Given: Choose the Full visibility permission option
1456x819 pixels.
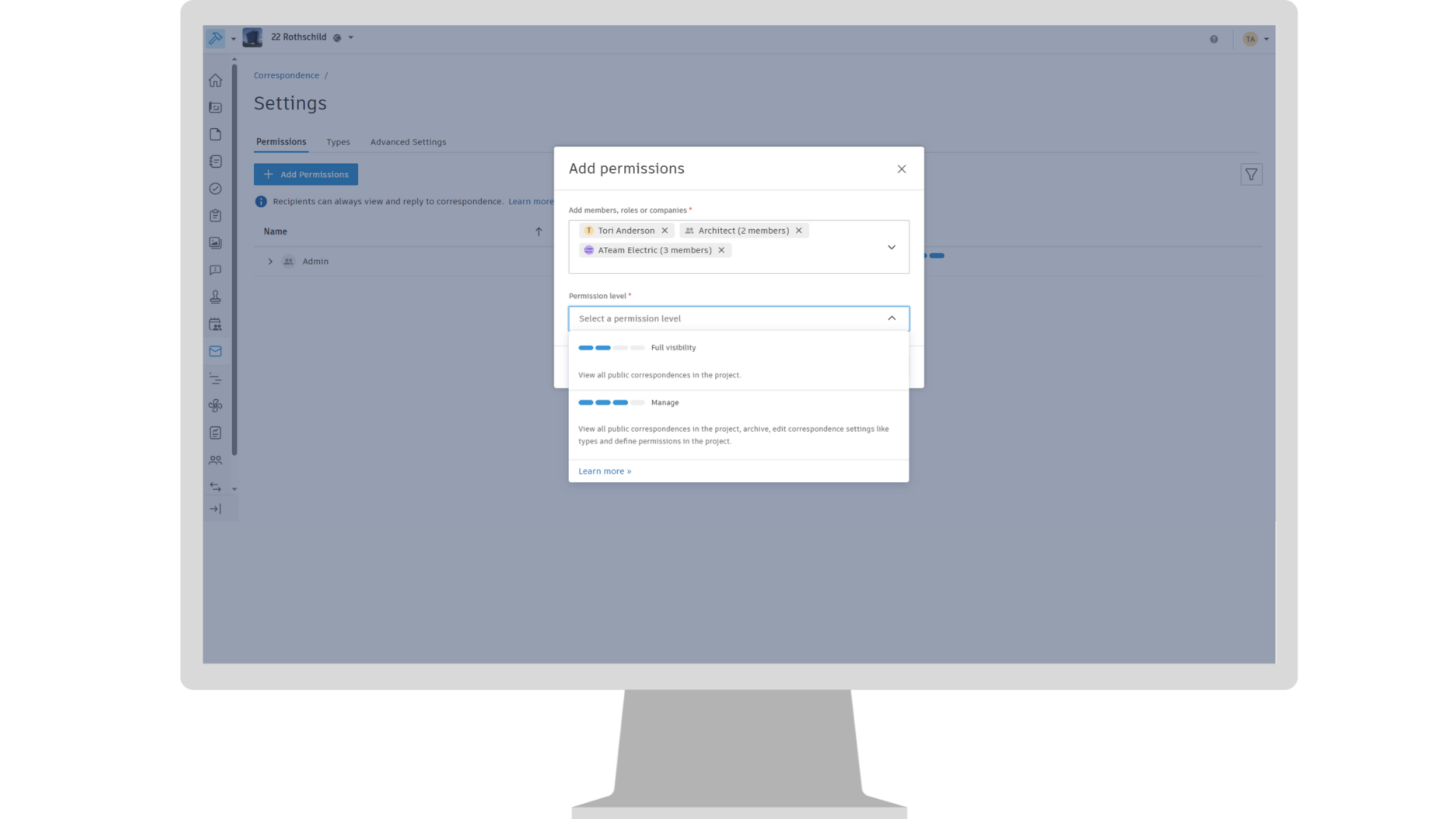Looking at the screenshot, I should tap(673, 347).
